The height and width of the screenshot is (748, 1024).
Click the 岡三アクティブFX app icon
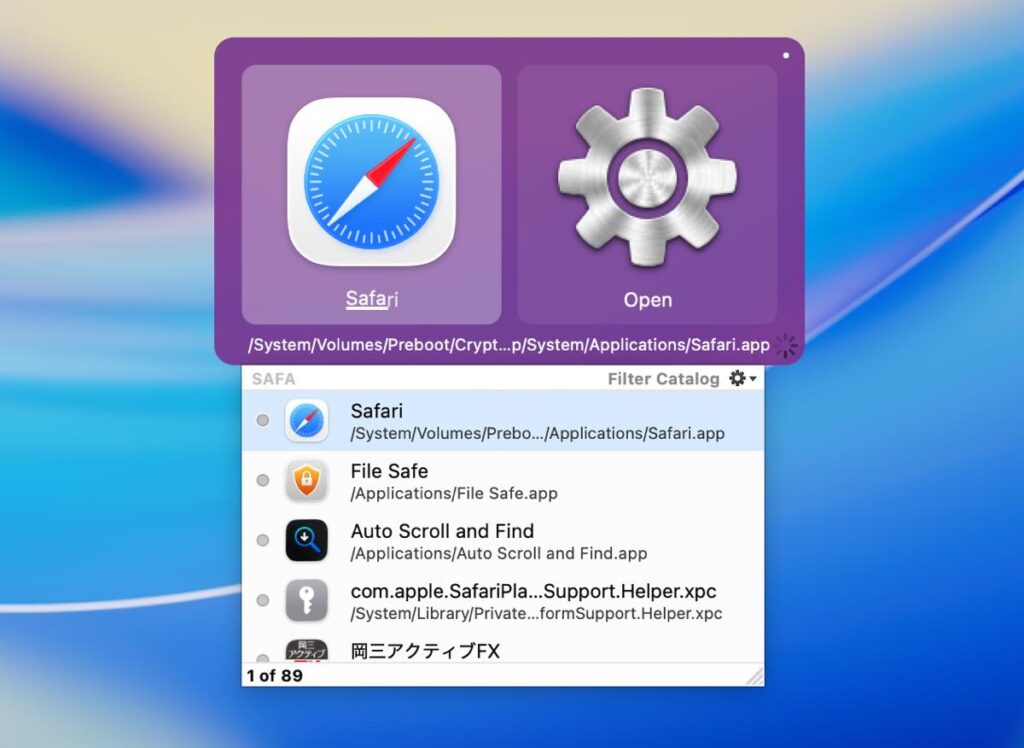click(307, 651)
